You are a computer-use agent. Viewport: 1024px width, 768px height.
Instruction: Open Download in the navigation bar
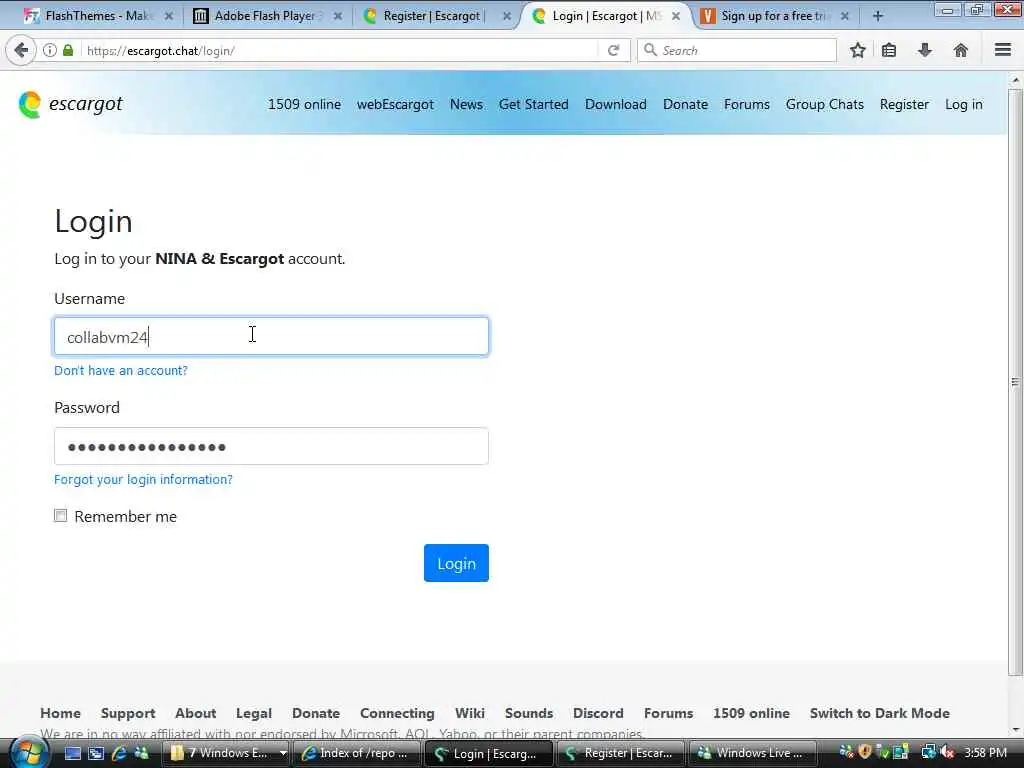pos(616,104)
